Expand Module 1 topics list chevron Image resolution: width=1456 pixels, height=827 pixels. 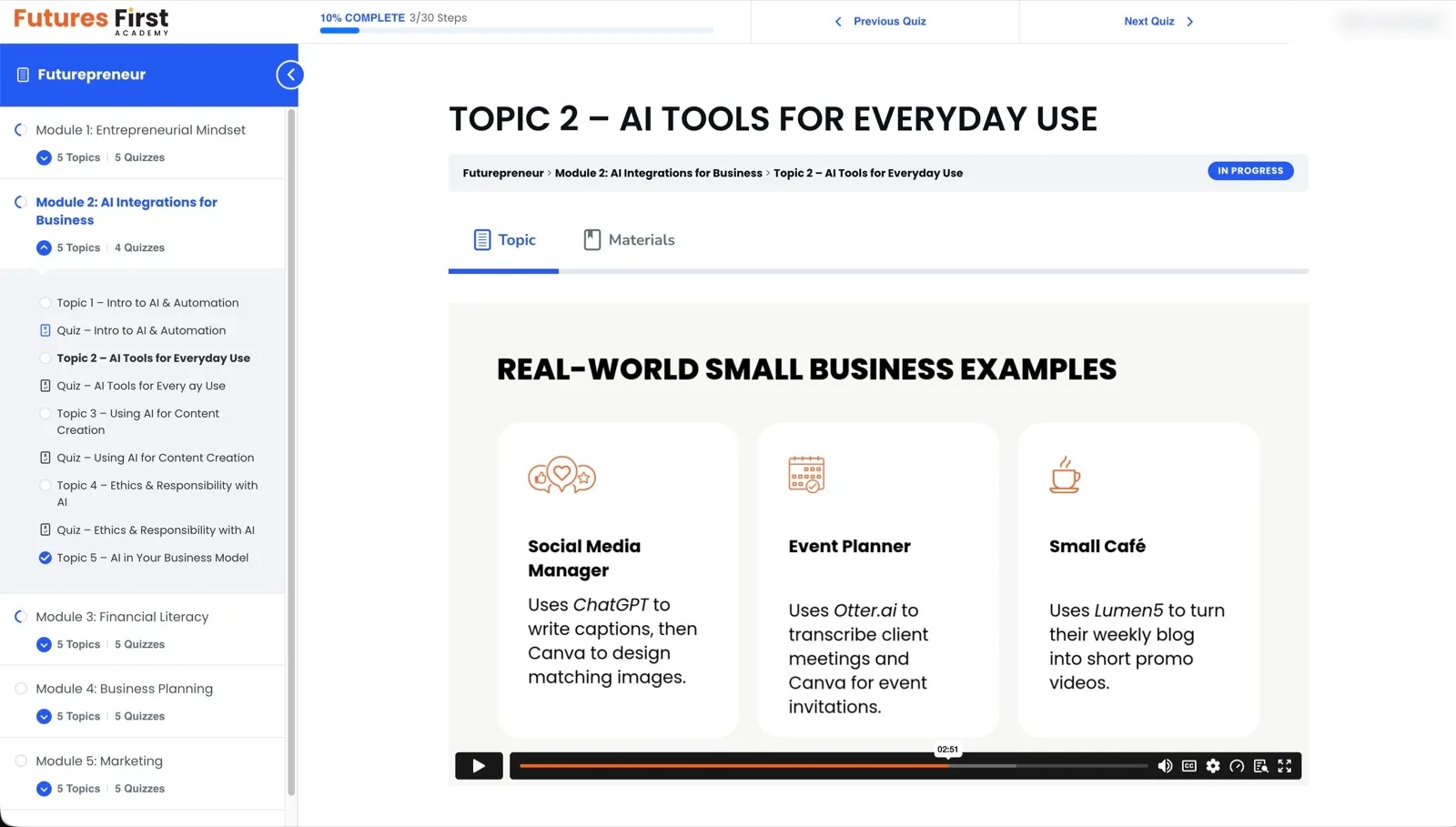pyautogui.click(x=44, y=157)
